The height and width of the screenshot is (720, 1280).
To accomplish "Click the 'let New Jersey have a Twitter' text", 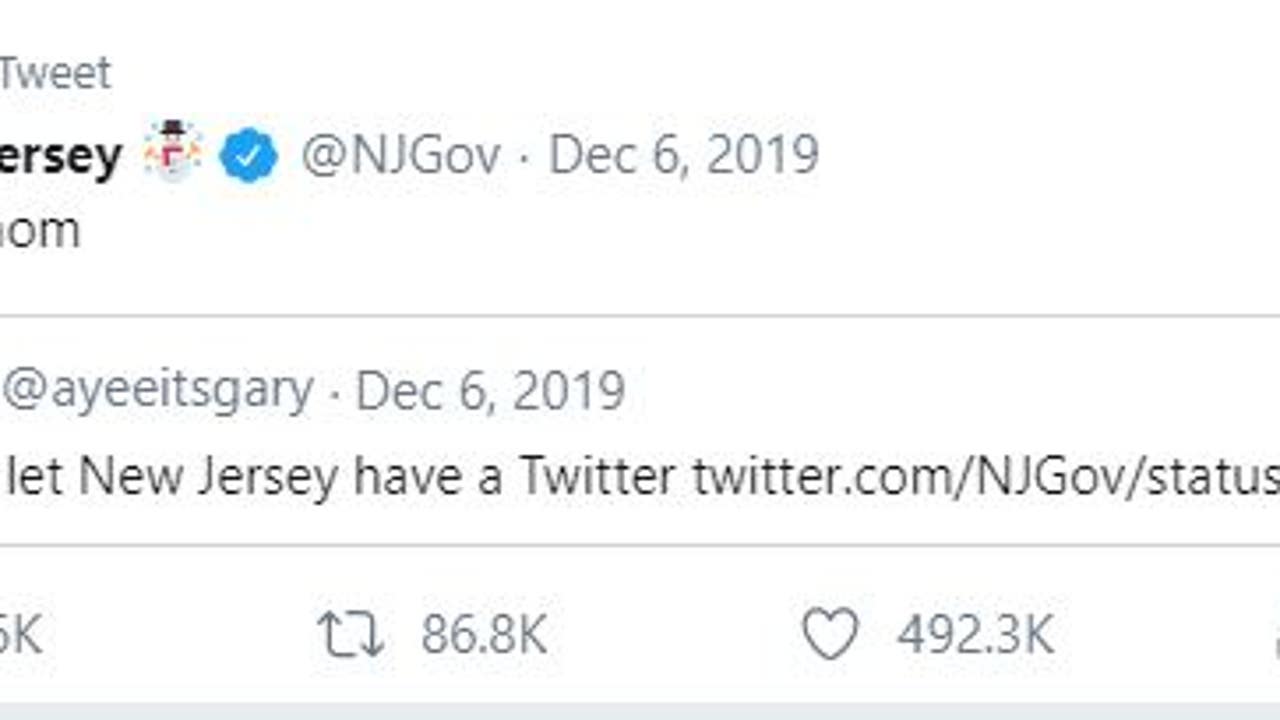I will click(340, 477).
